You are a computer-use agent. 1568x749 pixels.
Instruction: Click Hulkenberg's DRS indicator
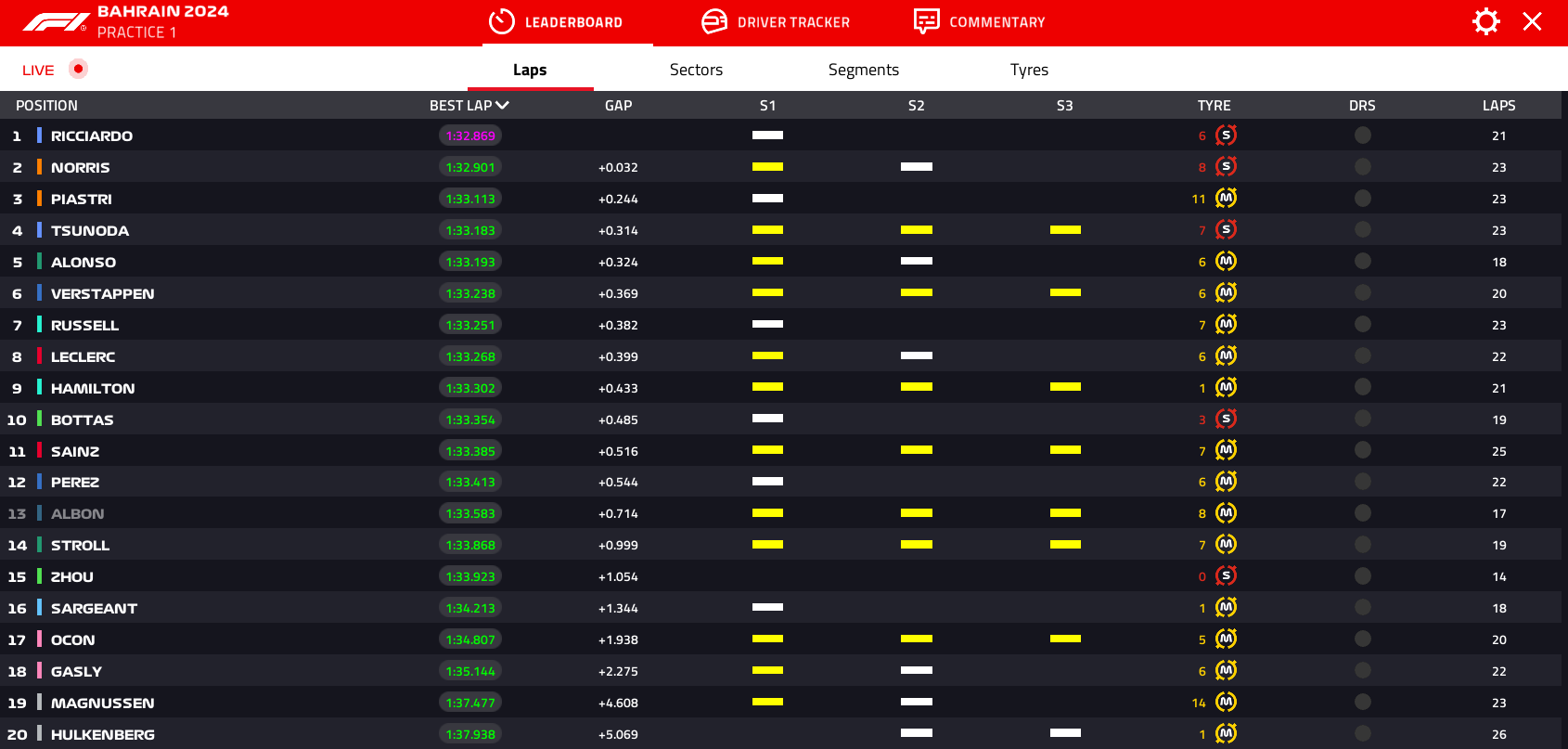point(1362,734)
